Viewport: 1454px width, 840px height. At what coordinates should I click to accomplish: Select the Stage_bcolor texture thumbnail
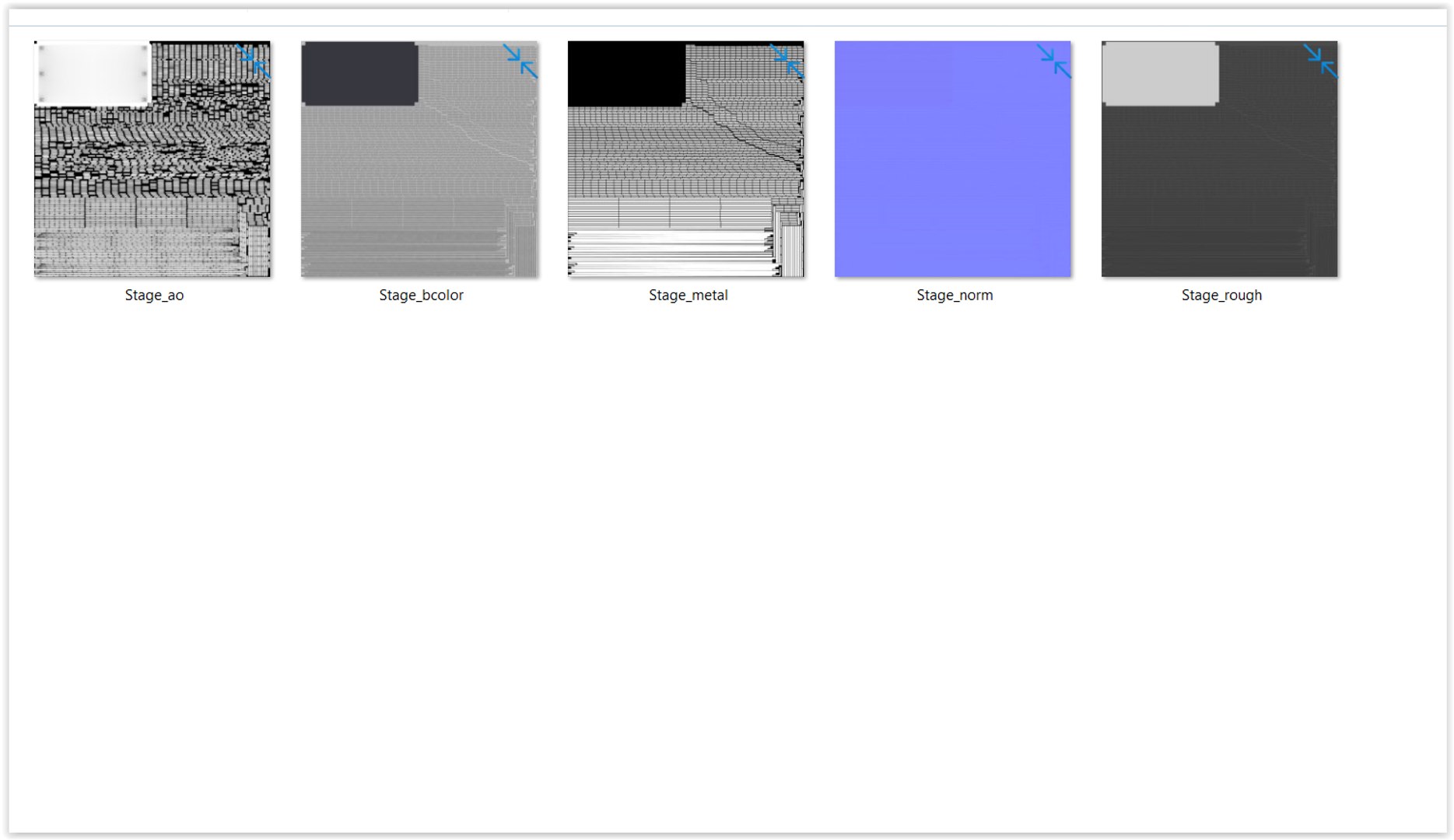coord(419,159)
